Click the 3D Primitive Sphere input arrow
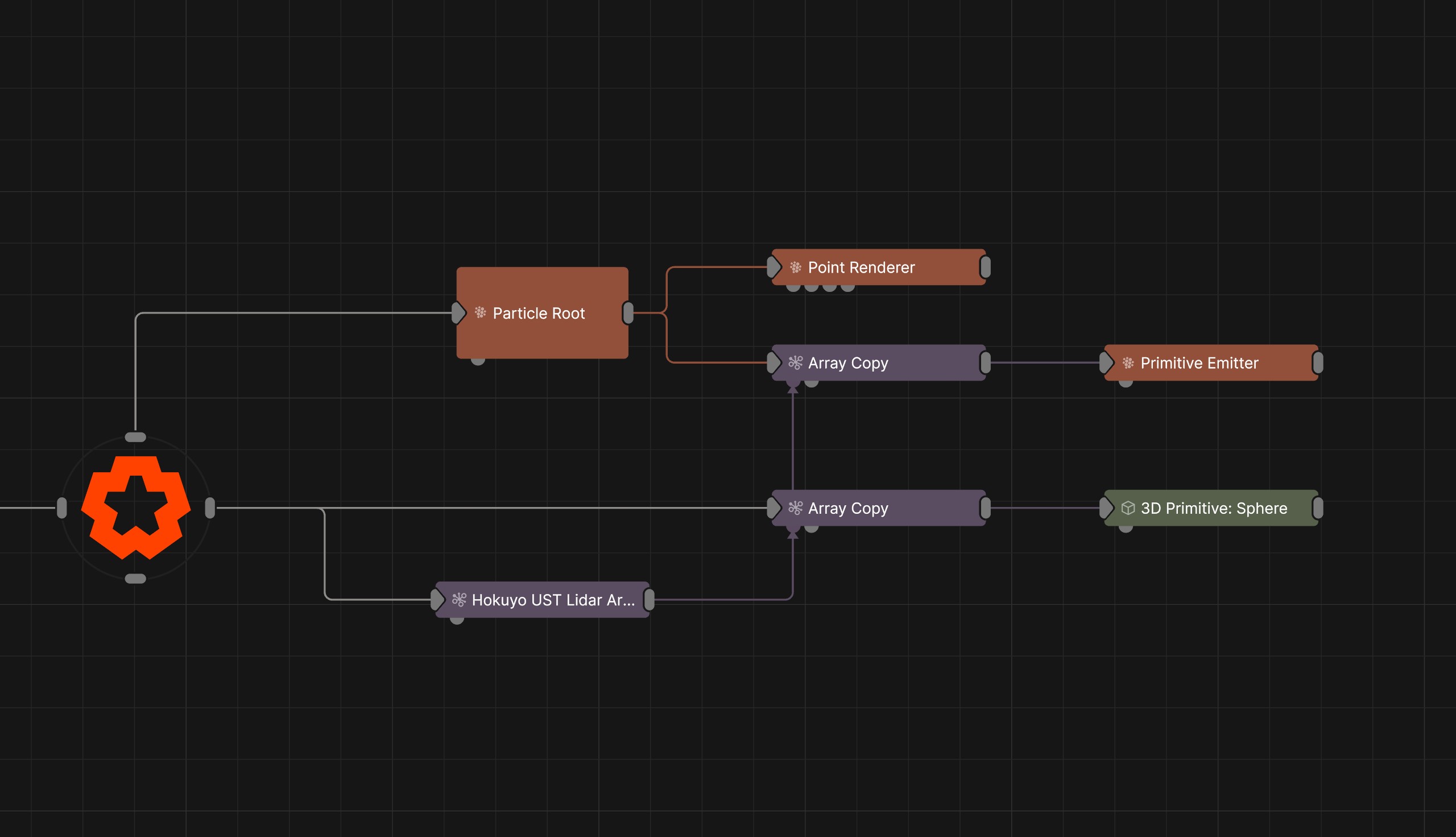The height and width of the screenshot is (837, 1456). pos(1106,508)
